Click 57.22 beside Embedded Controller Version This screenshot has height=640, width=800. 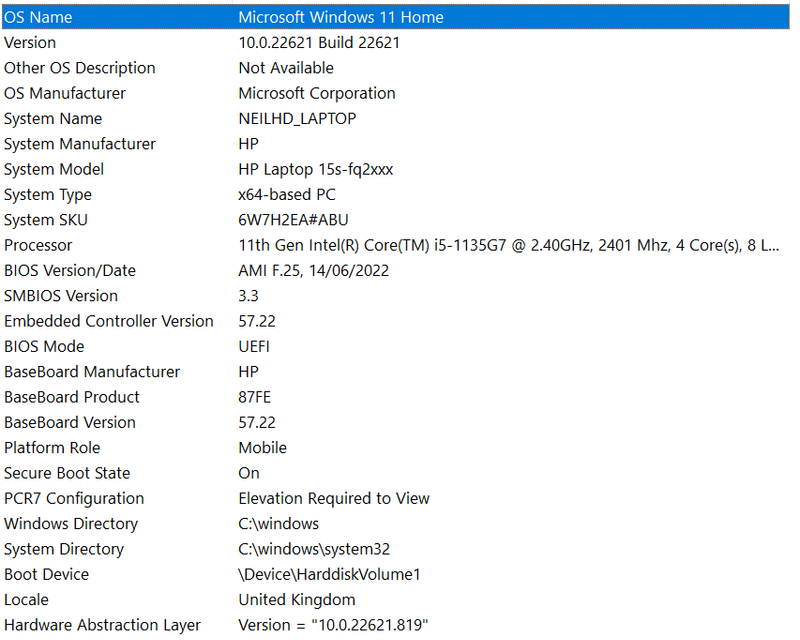(x=257, y=322)
